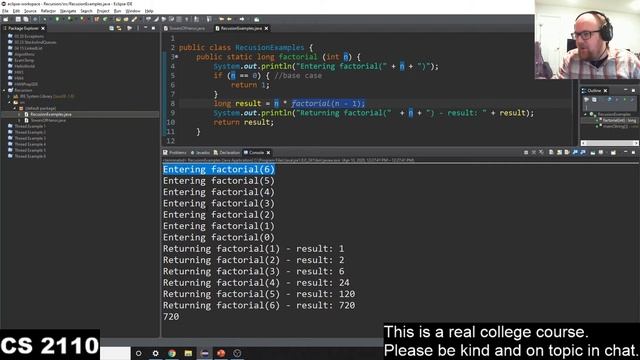Open the Run menu
The width and height of the screenshot is (640, 360).
[x=118, y=11]
